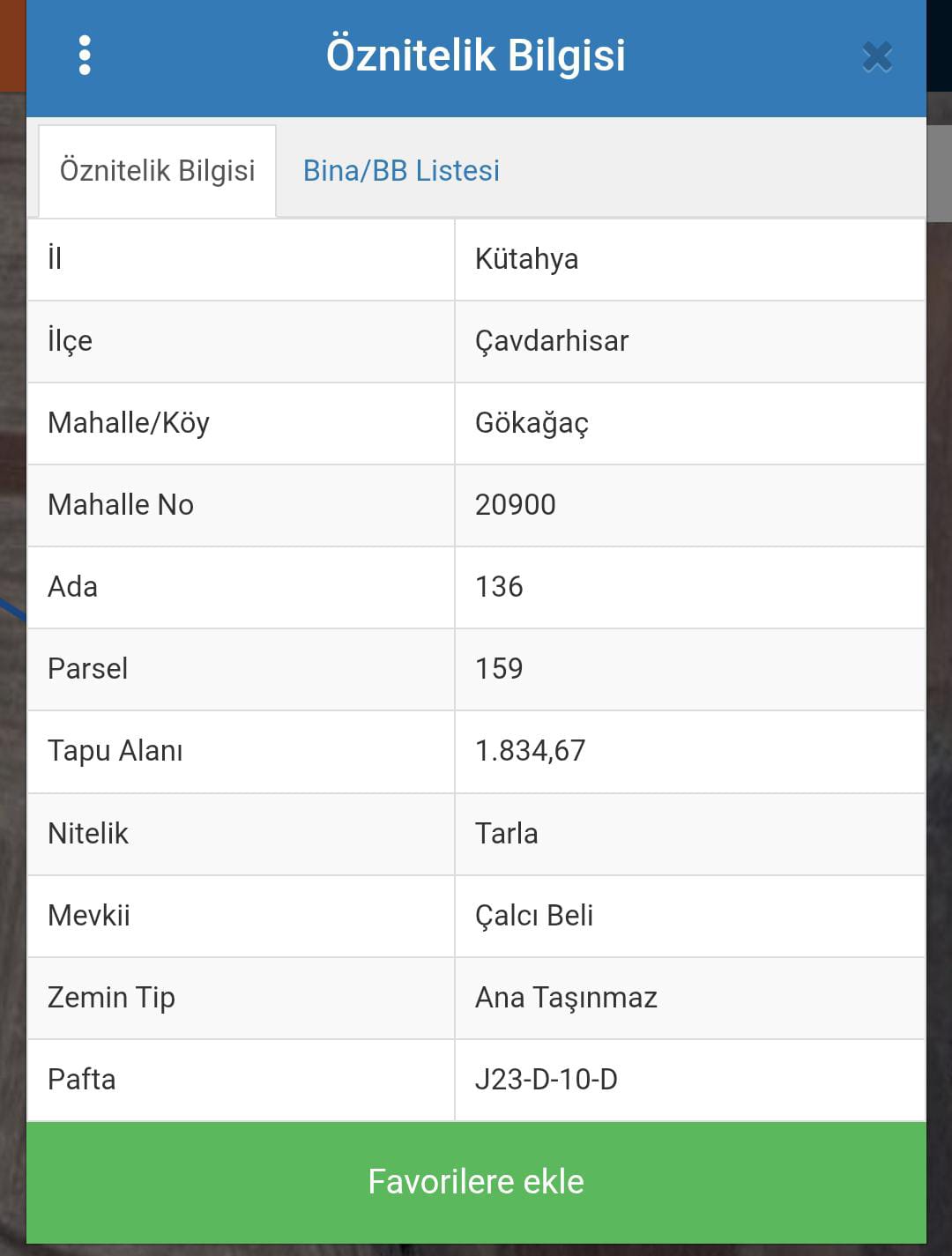The height and width of the screenshot is (1256, 952).
Task: Click the Öznitelik Bilgisi header title
Action: coord(476,55)
